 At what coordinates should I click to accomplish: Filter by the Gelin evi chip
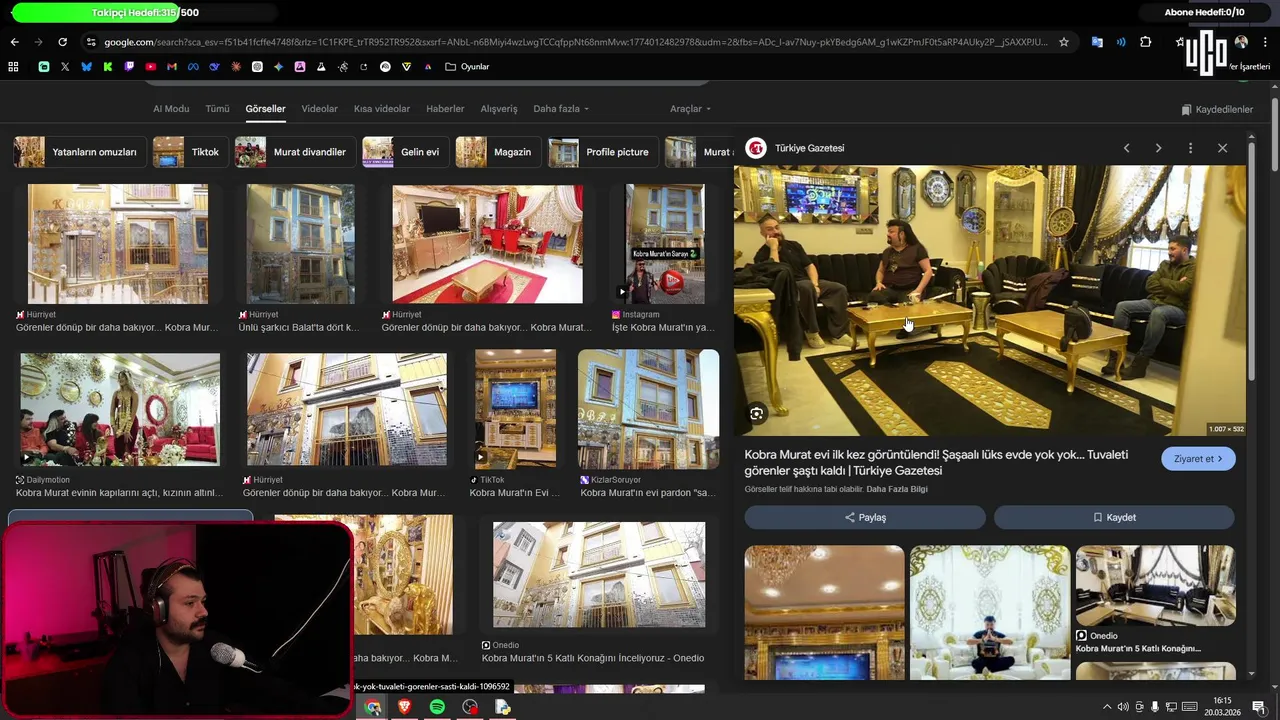pos(405,152)
